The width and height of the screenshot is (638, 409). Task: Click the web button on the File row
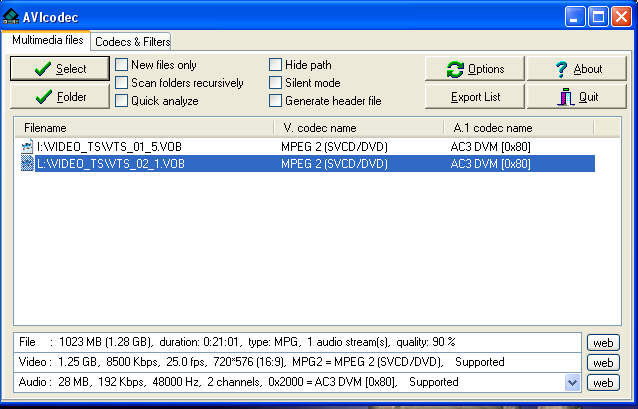point(603,343)
